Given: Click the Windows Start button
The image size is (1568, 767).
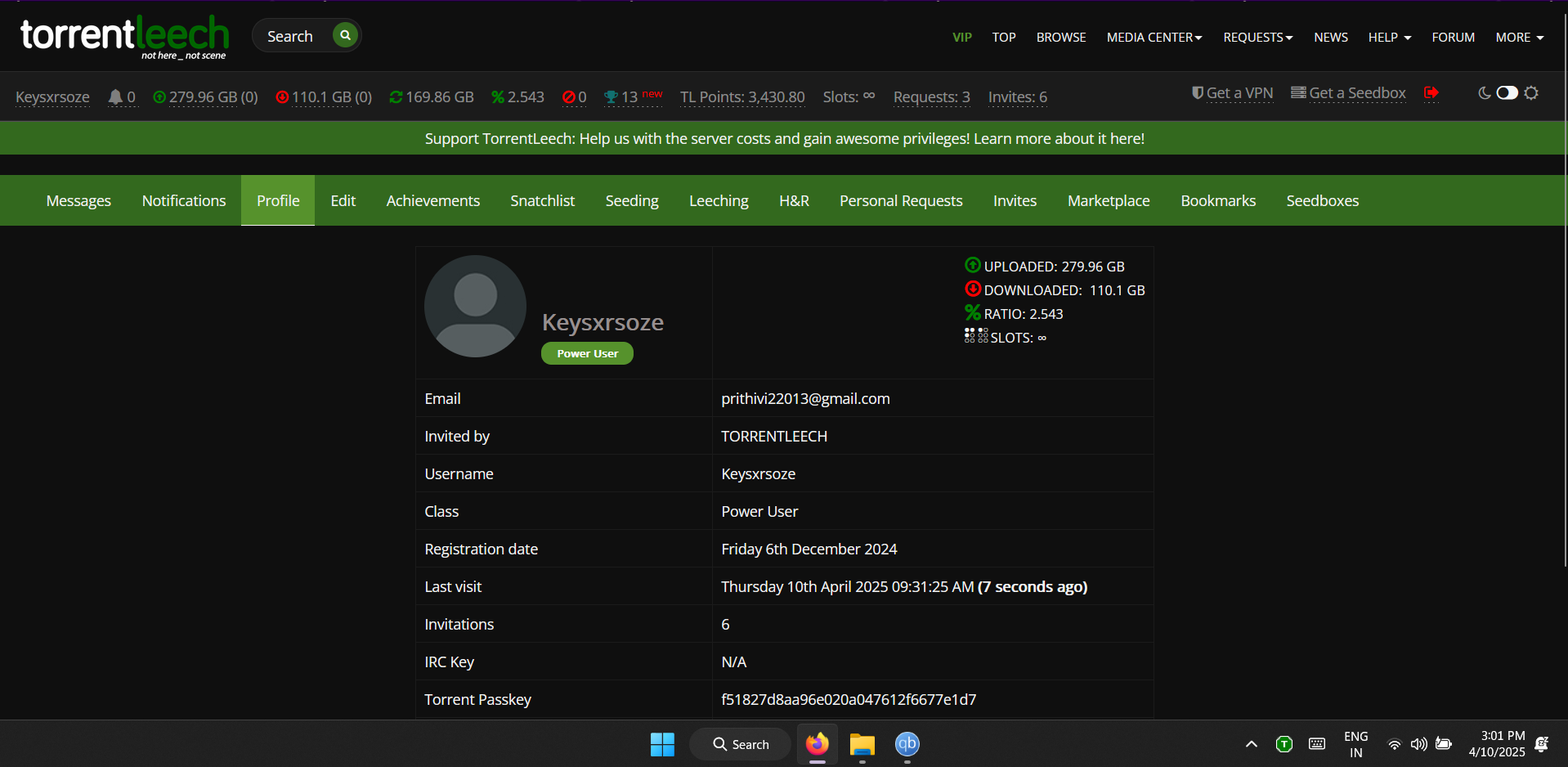Looking at the screenshot, I should point(662,744).
